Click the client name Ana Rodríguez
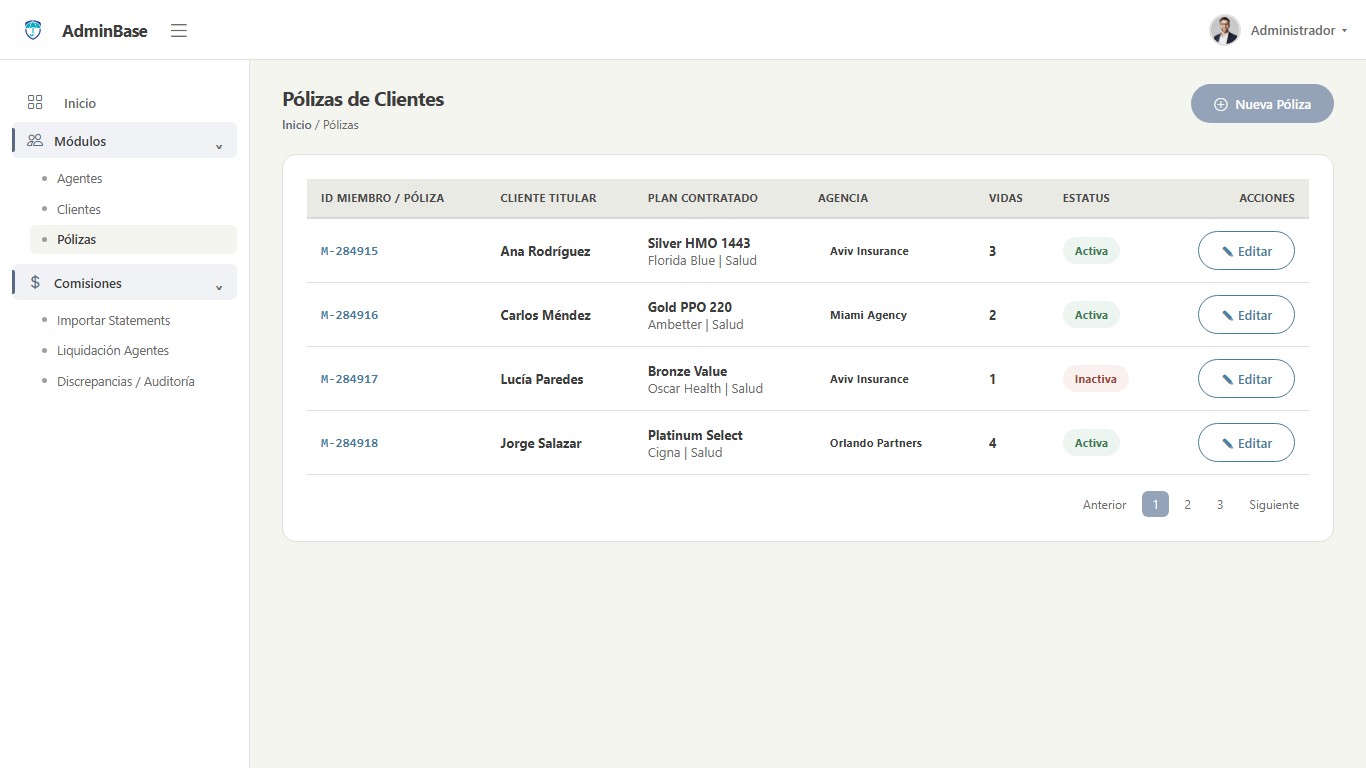1366x768 pixels. point(545,251)
